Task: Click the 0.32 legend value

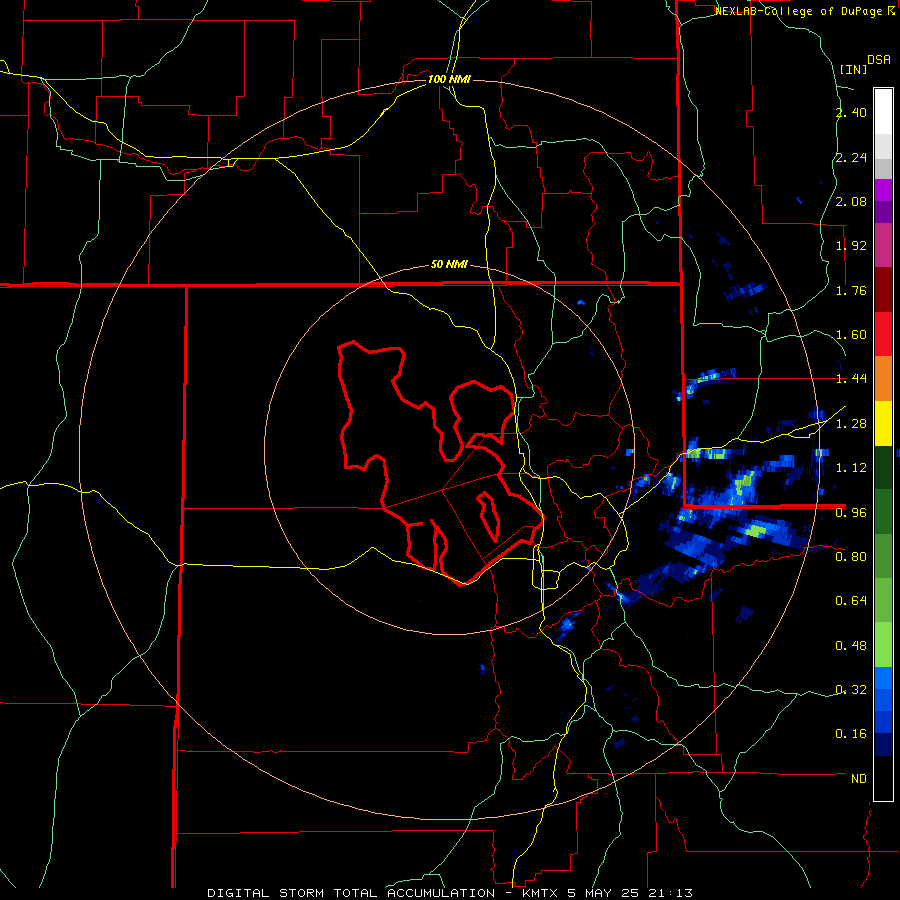Action: click(x=851, y=689)
